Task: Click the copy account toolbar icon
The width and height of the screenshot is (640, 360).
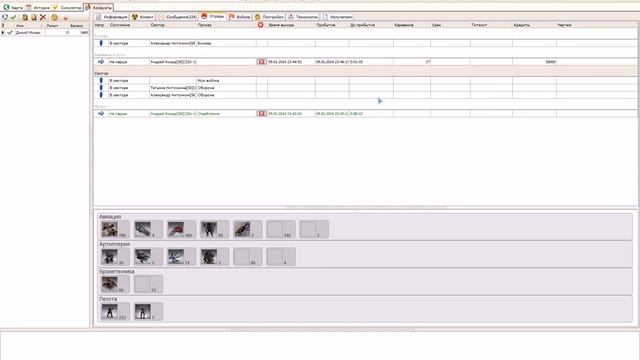Action: pos(25,17)
